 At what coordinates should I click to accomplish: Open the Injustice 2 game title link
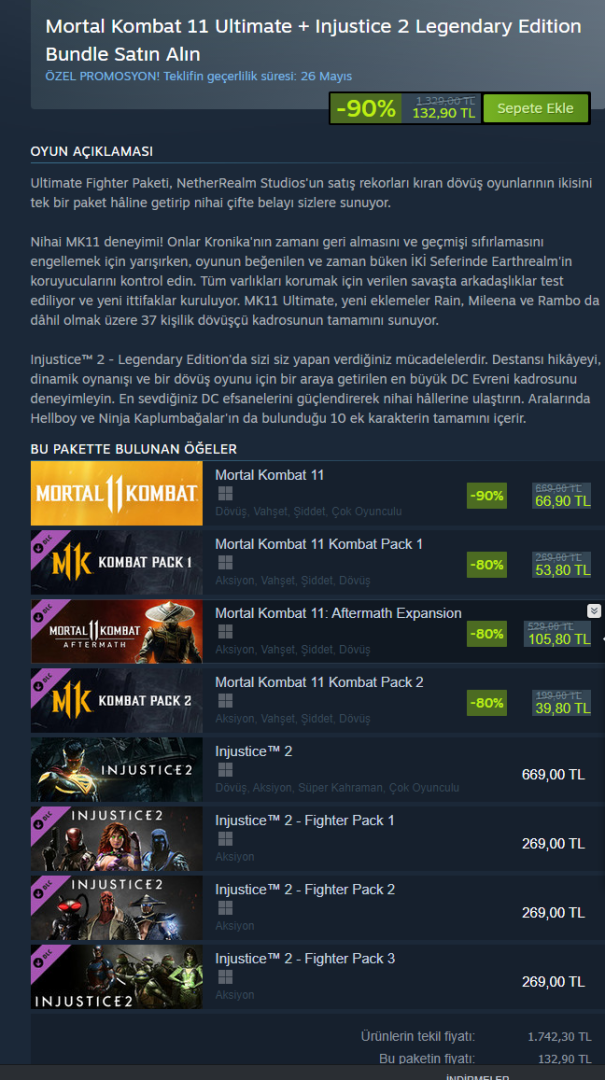click(x=254, y=751)
